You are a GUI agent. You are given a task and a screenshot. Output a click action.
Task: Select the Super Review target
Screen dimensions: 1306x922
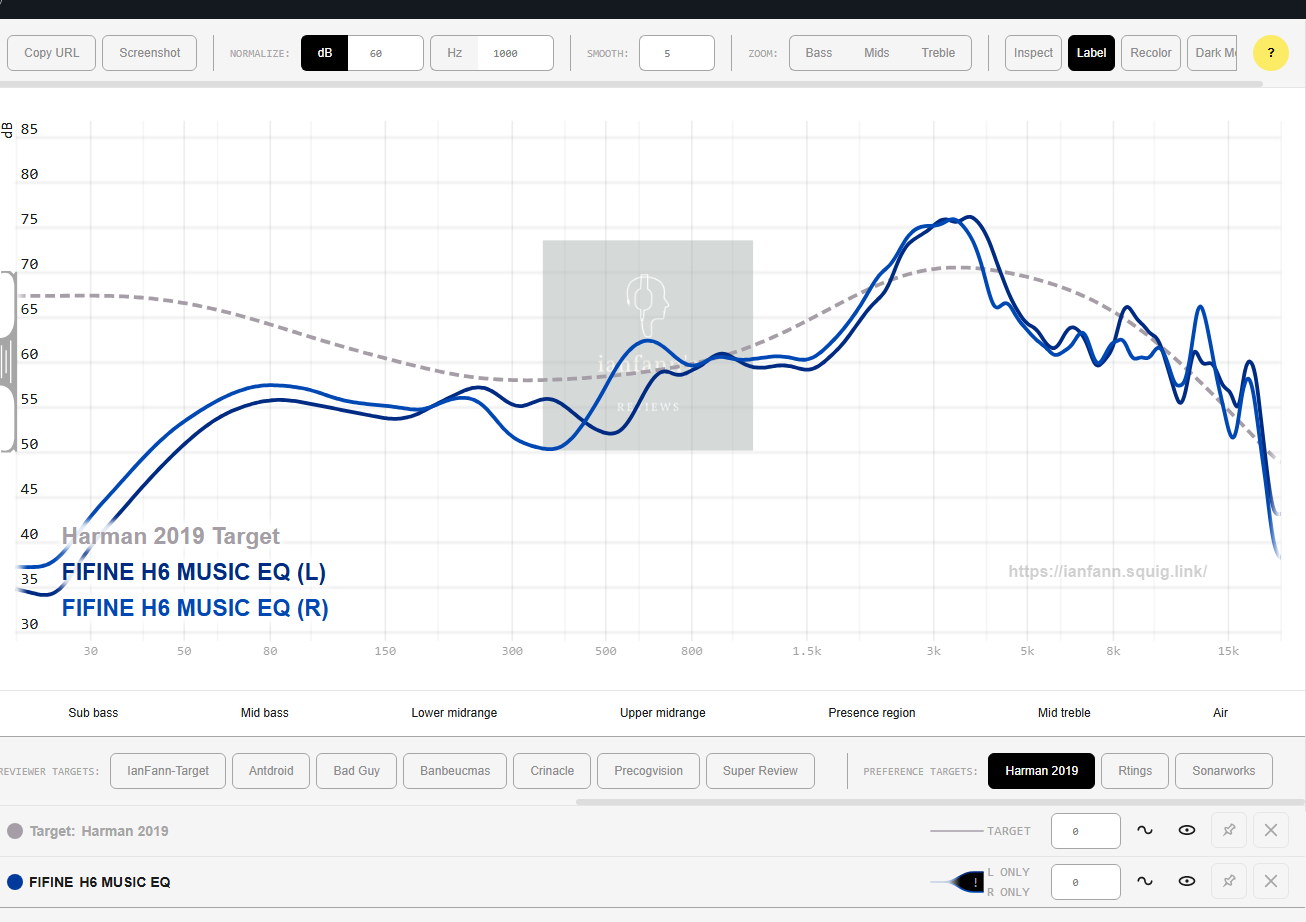(x=760, y=771)
